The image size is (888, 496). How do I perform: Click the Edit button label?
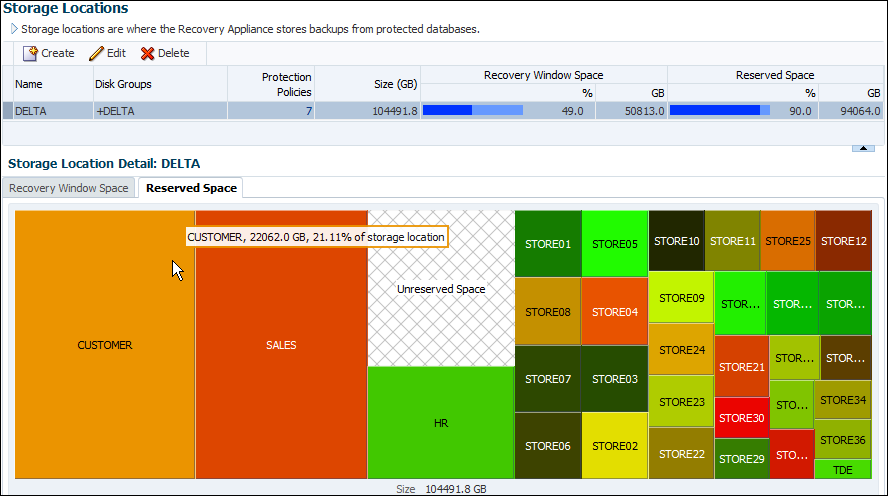pos(116,53)
